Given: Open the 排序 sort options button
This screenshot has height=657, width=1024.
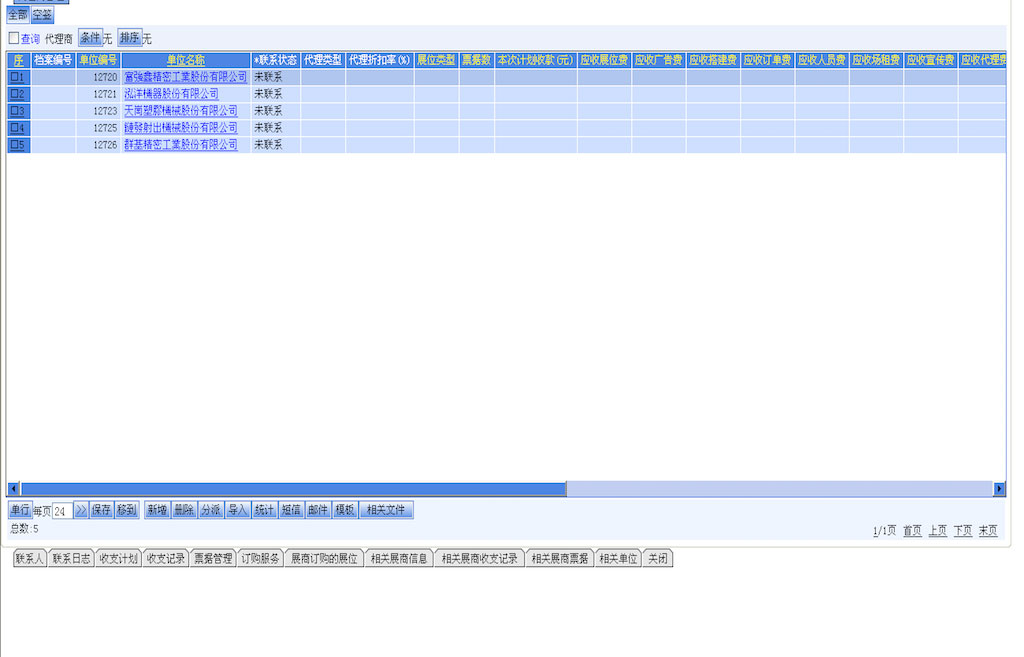Looking at the screenshot, I should [x=129, y=38].
